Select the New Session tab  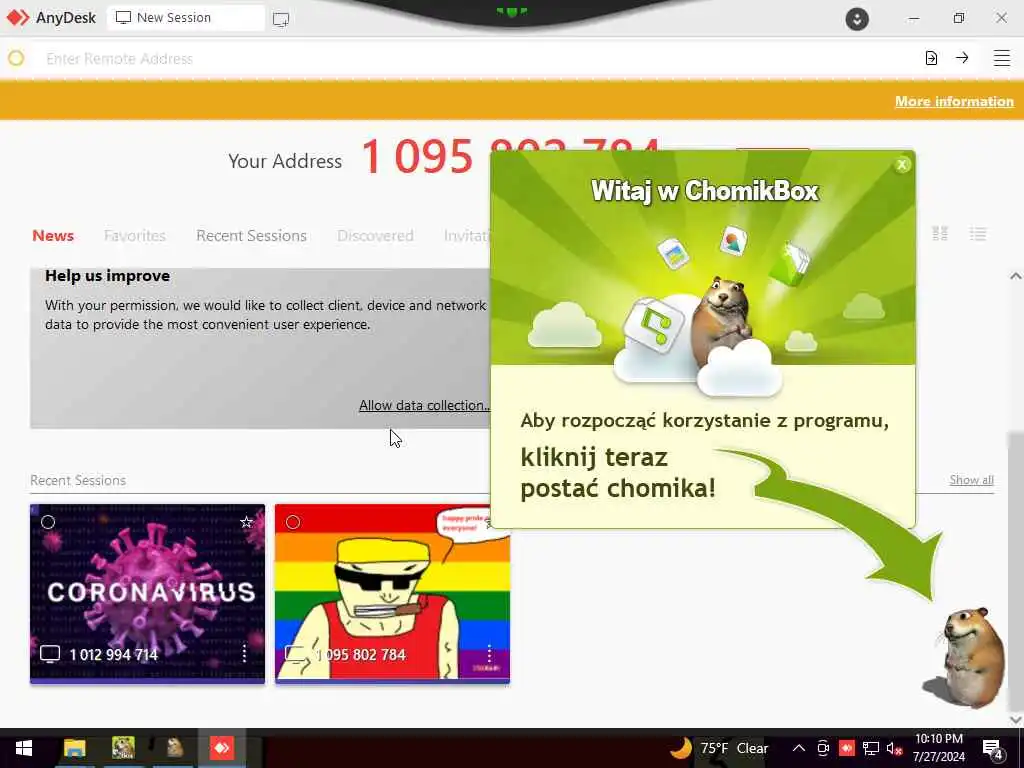[x=185, y=18]
